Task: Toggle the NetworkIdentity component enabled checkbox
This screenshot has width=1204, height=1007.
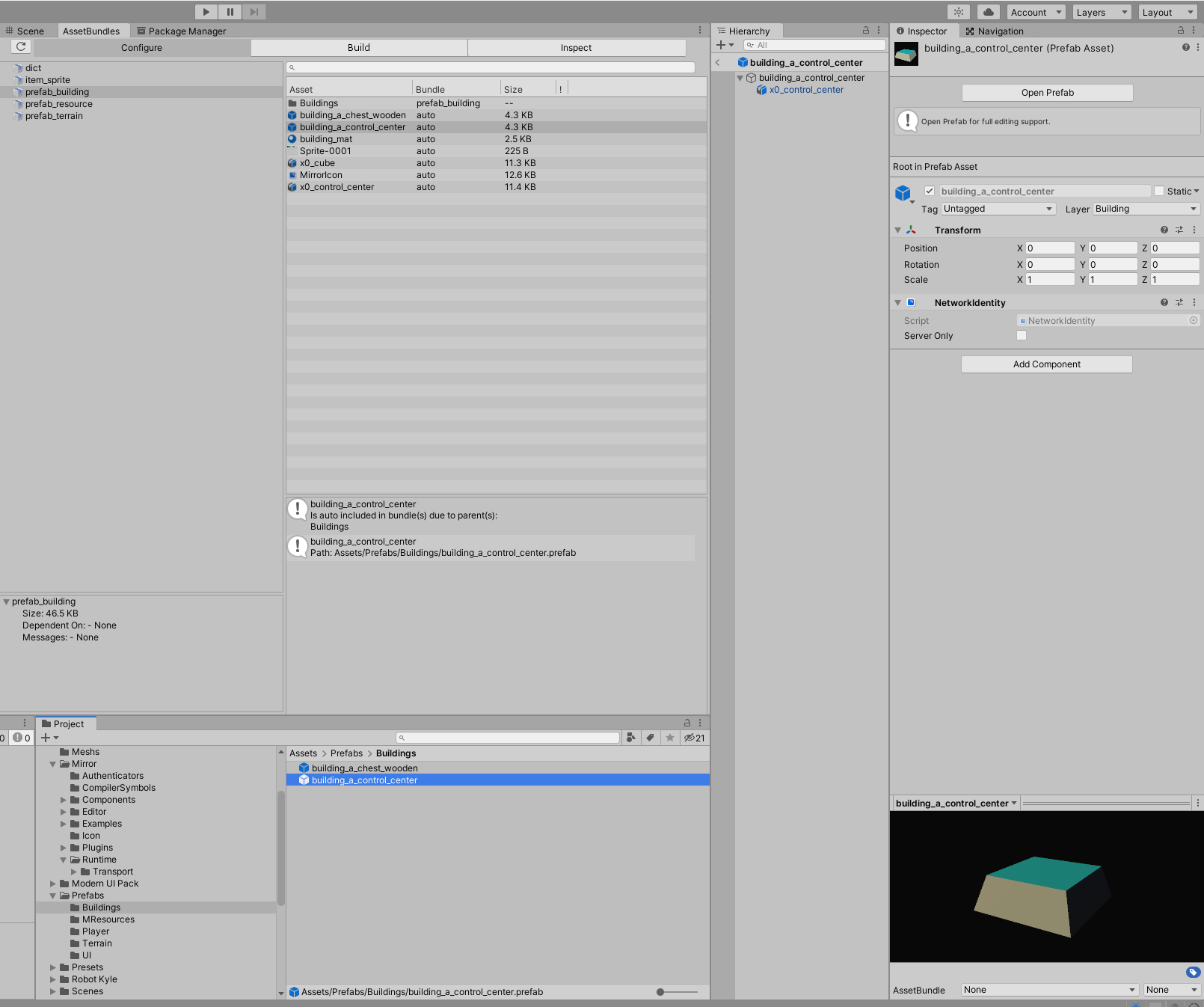Action: pos(911,302)
